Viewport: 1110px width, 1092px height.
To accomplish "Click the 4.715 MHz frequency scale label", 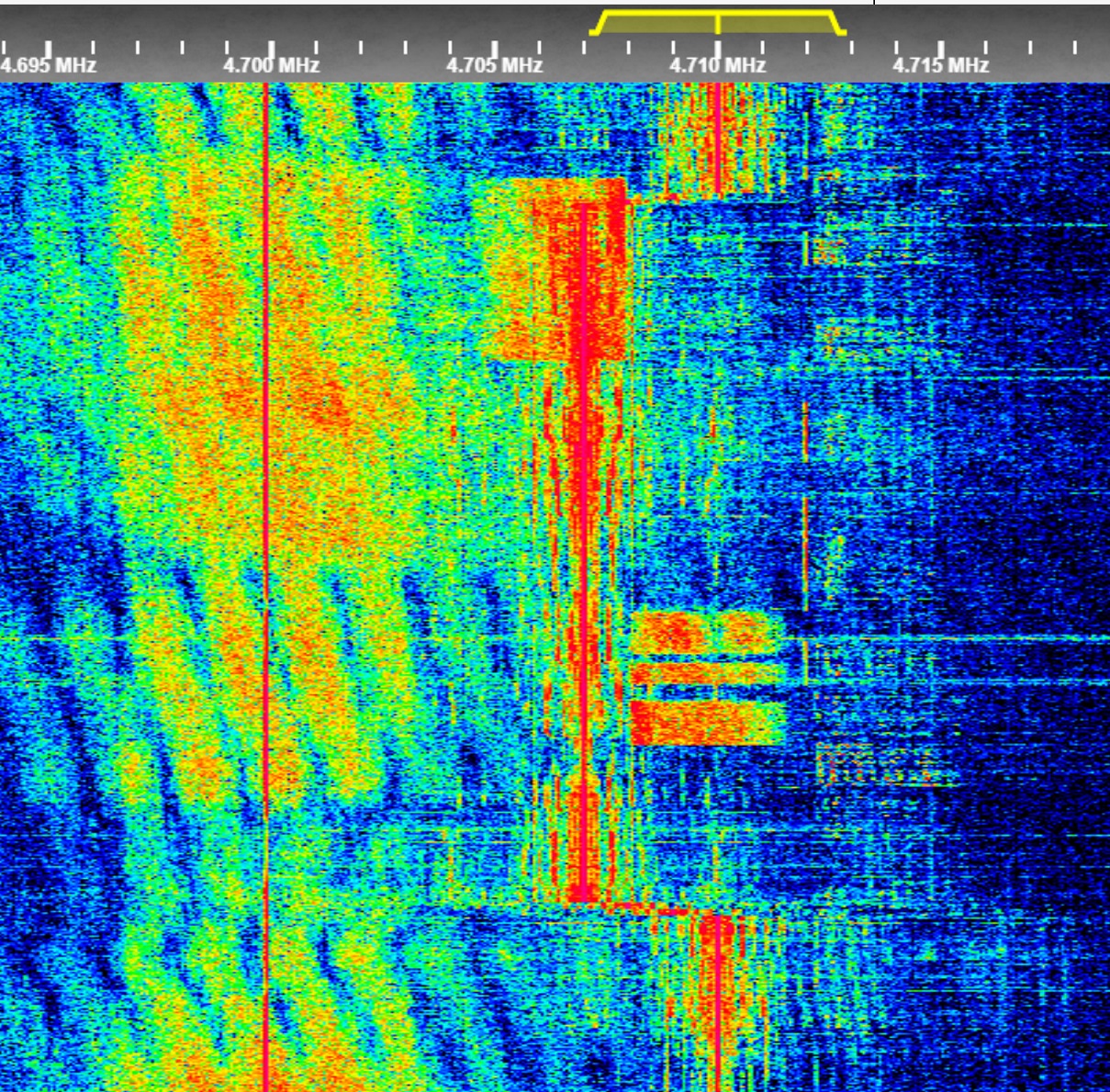I will 940,65.
